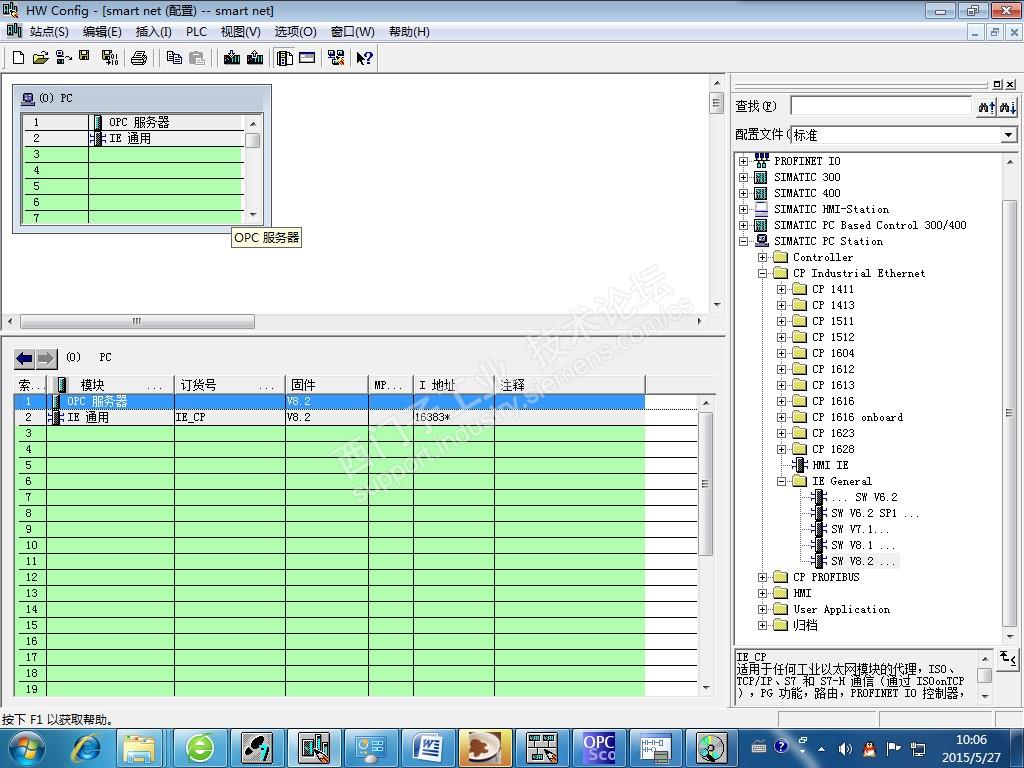The height and width of the screenshot is (768, 1024).
Task: Click the search up binoculars icon
Action: [986, 106]
